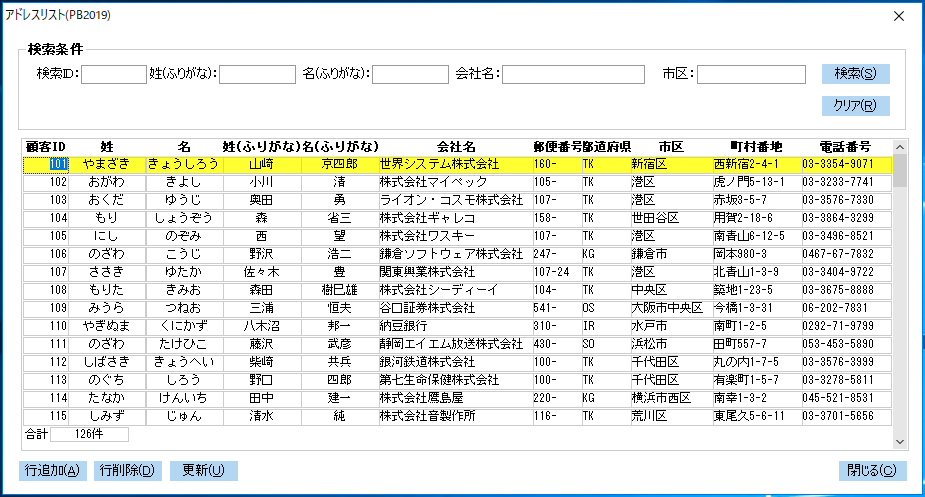Click the 恒夫 kanji name cell
This screenshot has width=925, height=497.
tap(340, 308)
